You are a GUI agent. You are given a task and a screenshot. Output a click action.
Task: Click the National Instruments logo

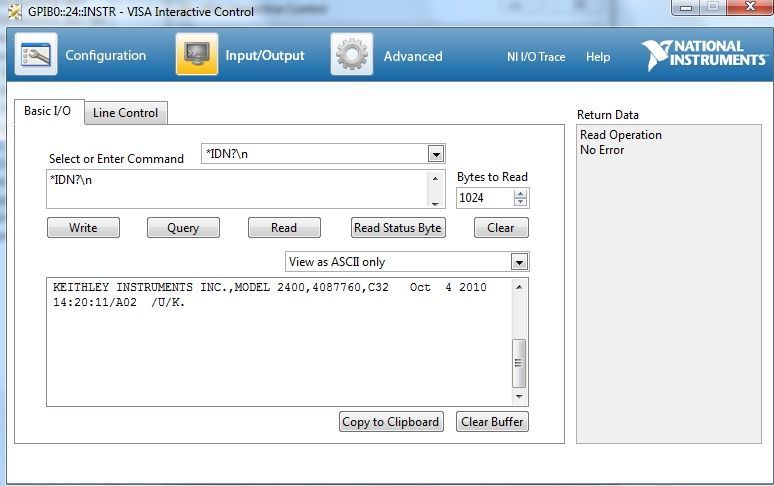coord(704,55)
